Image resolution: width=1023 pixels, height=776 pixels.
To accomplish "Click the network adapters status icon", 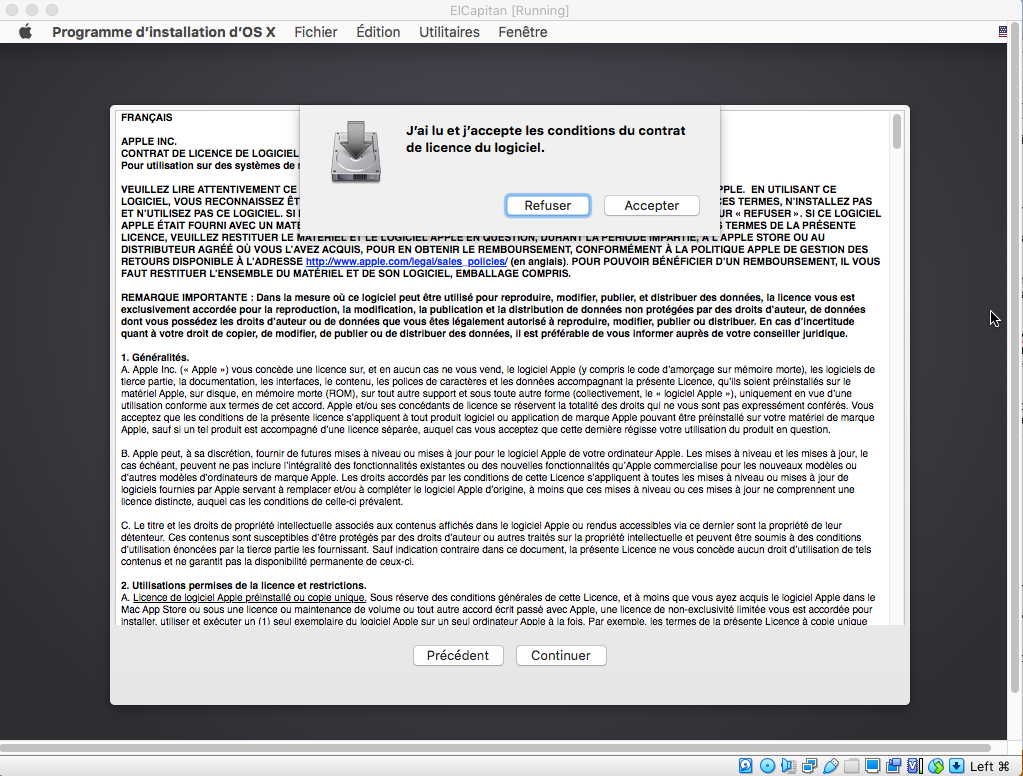I will pos(810,766).
